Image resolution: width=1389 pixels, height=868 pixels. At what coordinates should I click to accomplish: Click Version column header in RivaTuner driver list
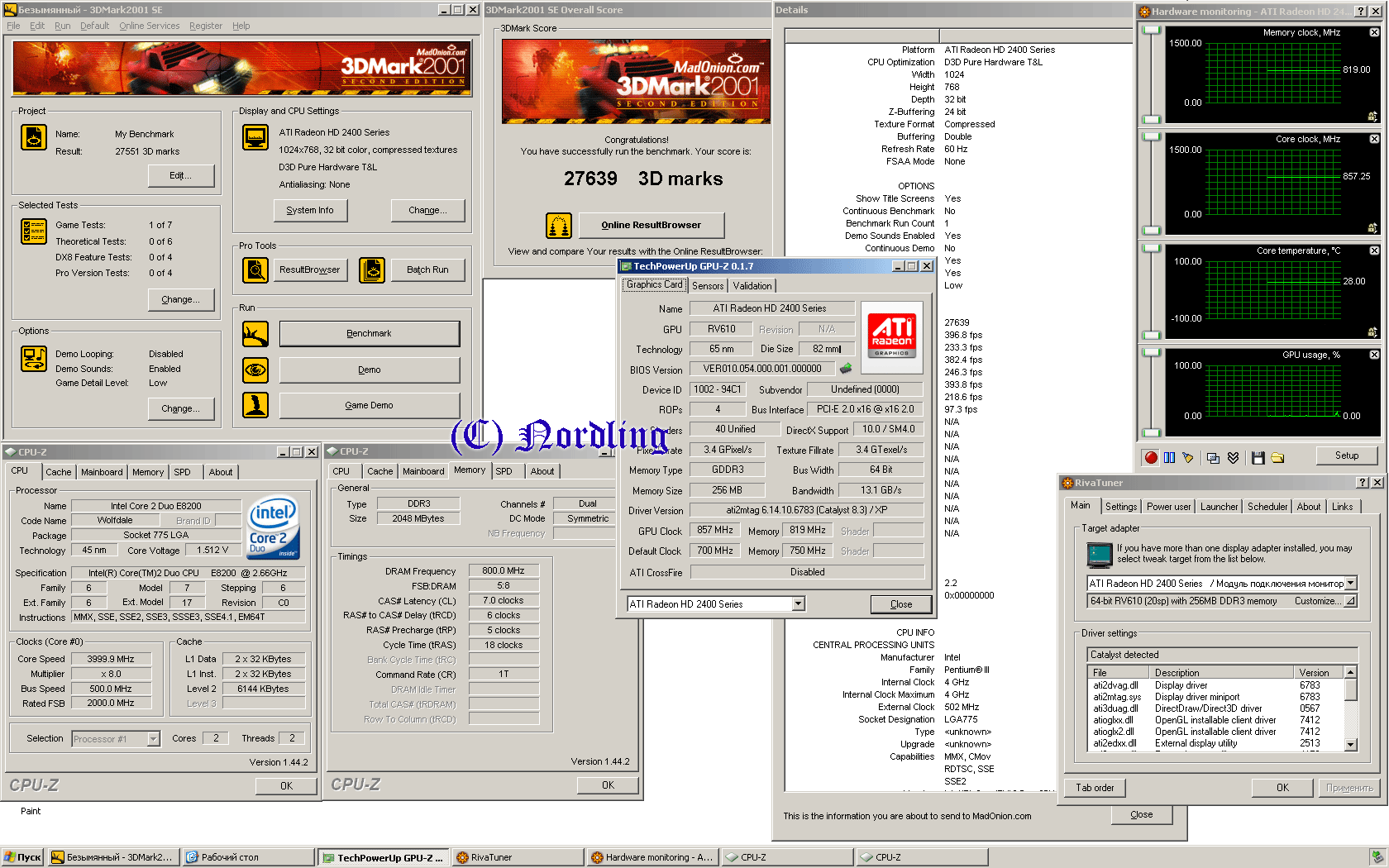[x=1320, y=673]
